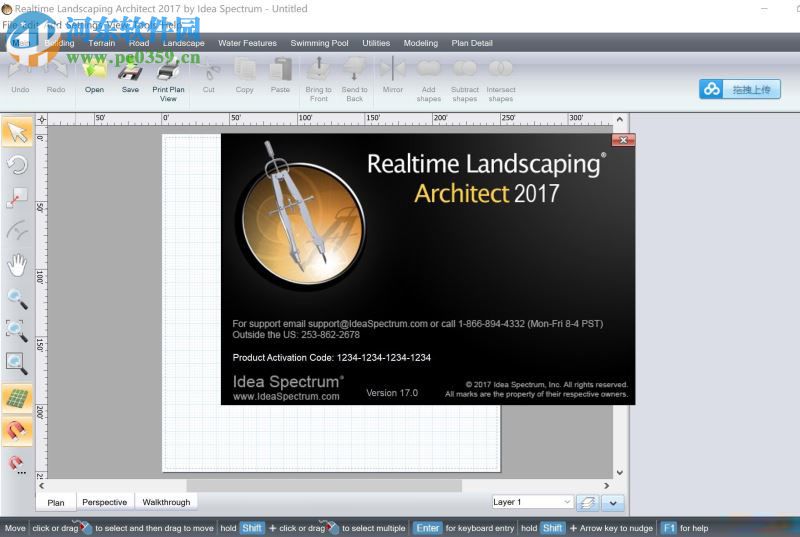Image resolution: width=800 pixels, height=537 pixels.
Task: Switch to Swimming Pool tab
Action: (319, 43)
